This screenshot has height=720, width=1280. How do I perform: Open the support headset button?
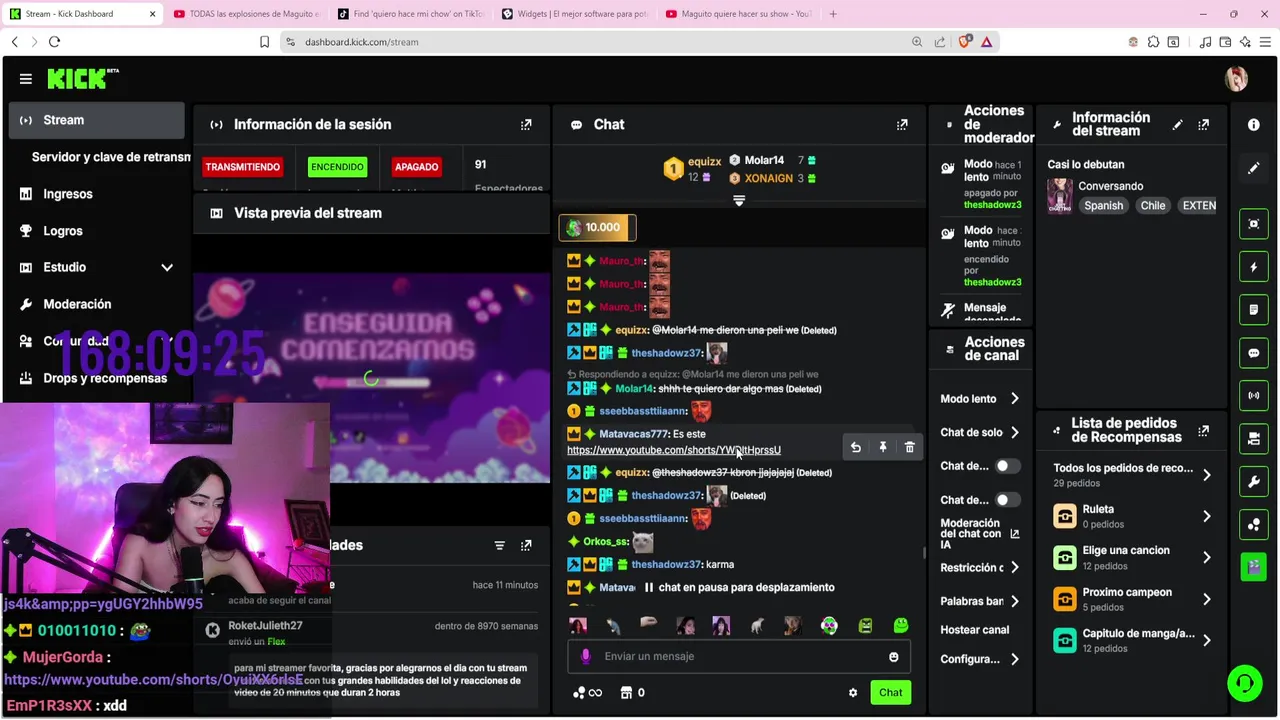[1245, 683]
